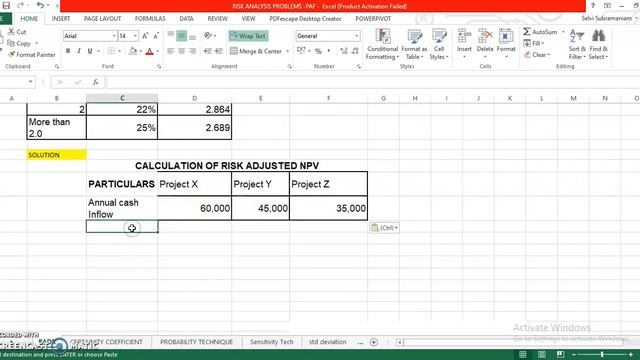The image size is (640, 360).
Task: Click Decrease Decimal icon
Action: [x=355, y=51]
